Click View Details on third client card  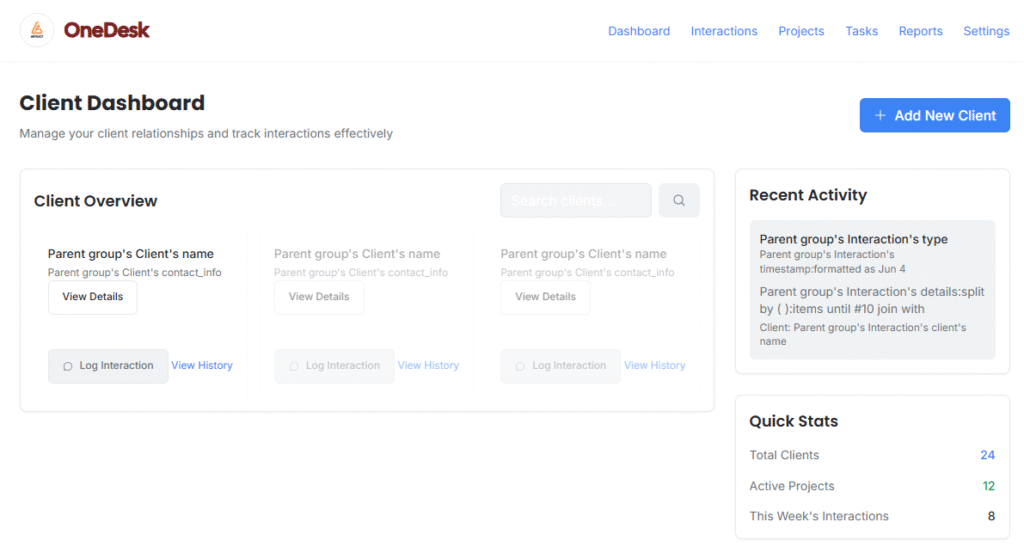pyautogui.click(x=545, y=297)
